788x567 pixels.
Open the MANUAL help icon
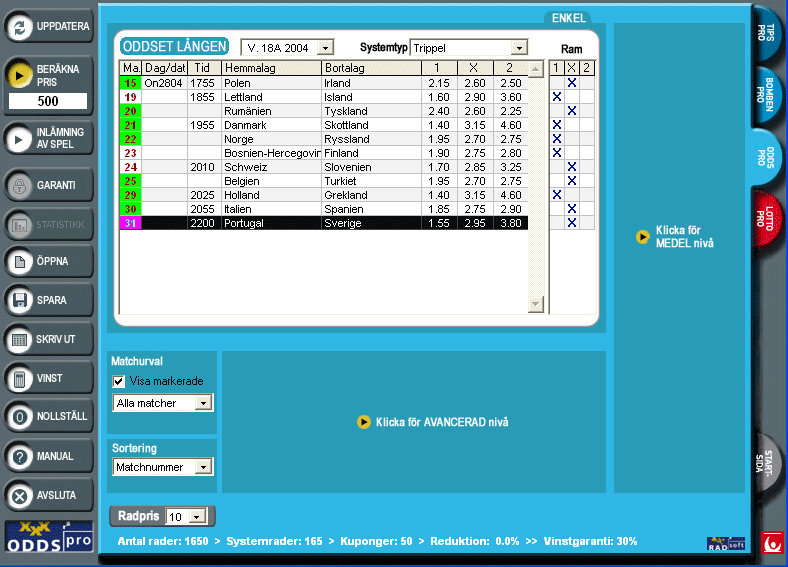pos(19,456)
